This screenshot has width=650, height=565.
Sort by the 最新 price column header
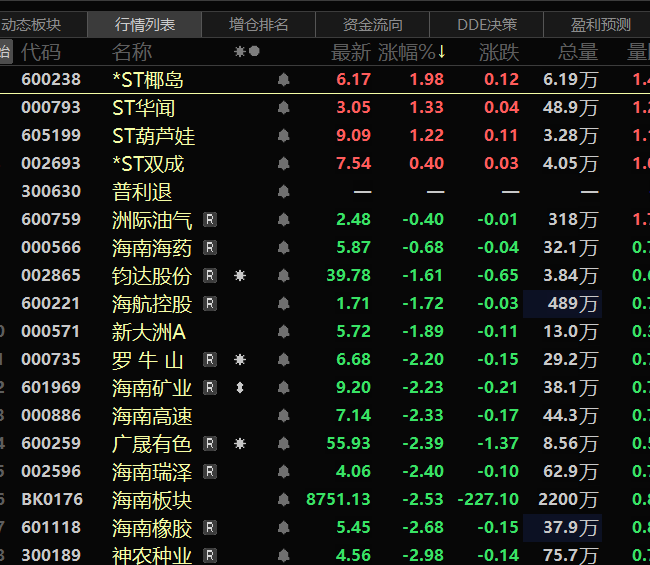pyautogui.click(x=351, y=52)
